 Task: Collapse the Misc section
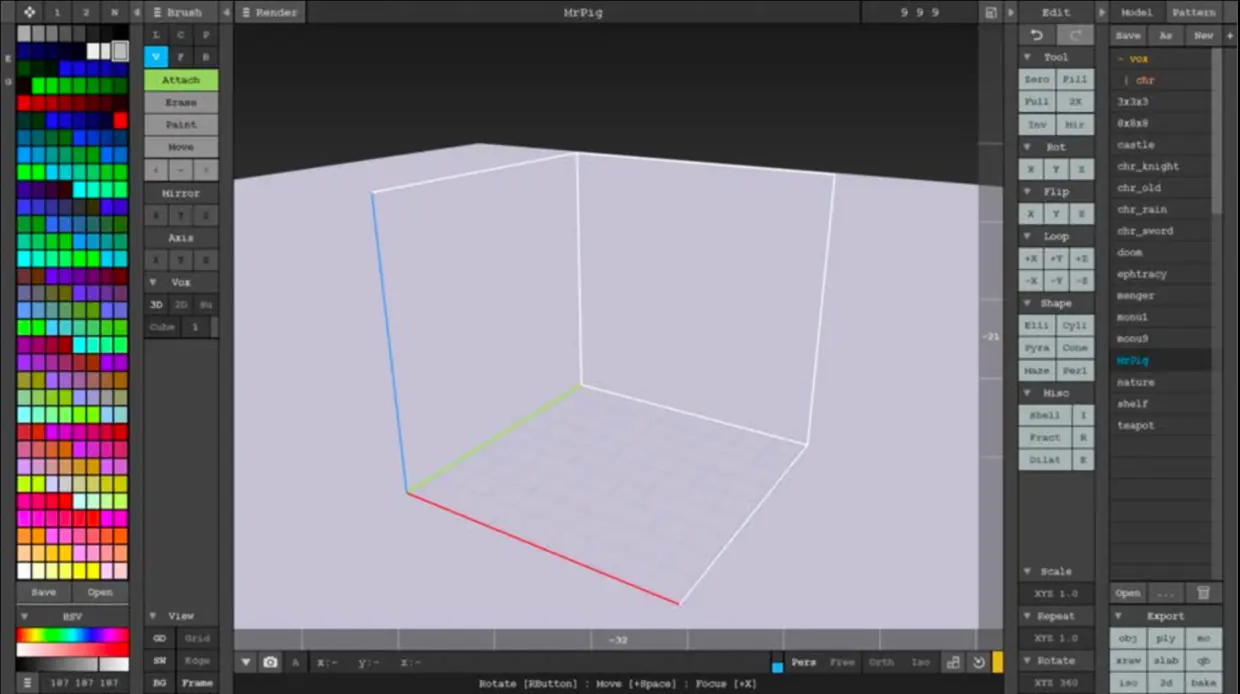click(x=1028, y=393)
